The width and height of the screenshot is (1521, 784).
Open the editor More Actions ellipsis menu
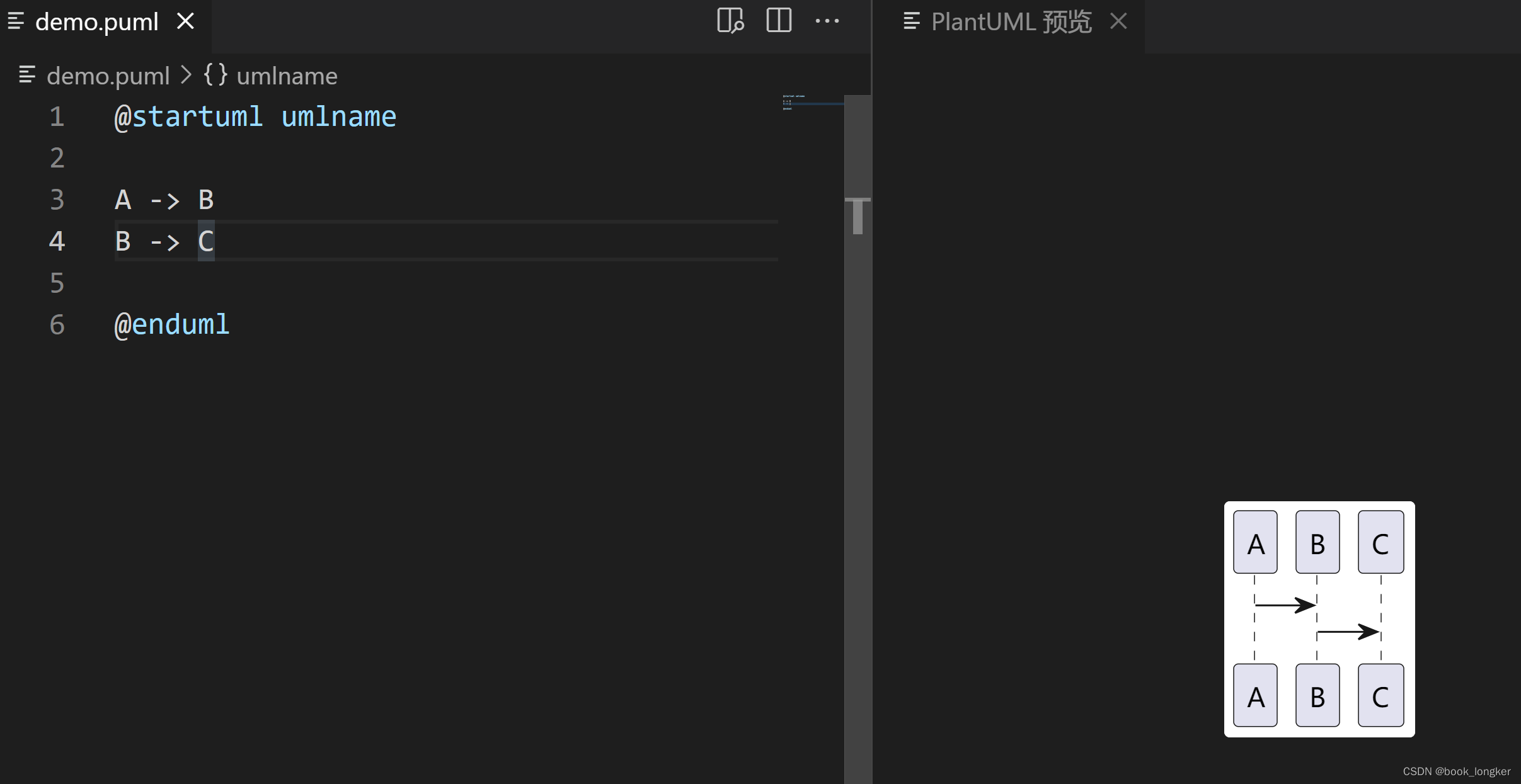pyautogui.click(x=827, y=21)
